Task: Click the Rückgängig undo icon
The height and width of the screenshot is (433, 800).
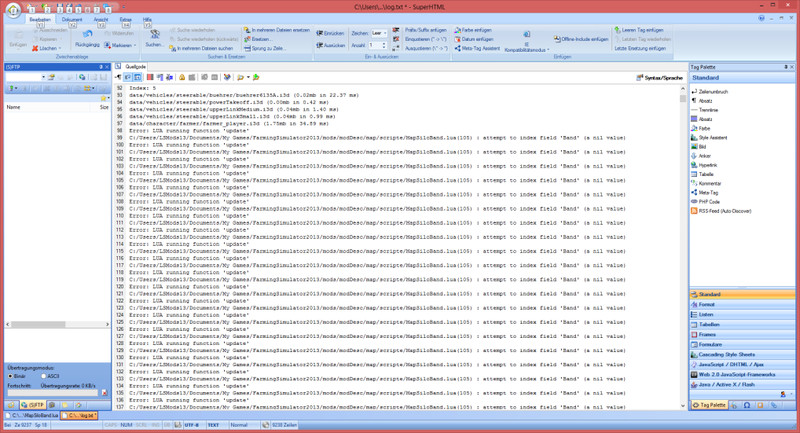Action: [87, 34]
